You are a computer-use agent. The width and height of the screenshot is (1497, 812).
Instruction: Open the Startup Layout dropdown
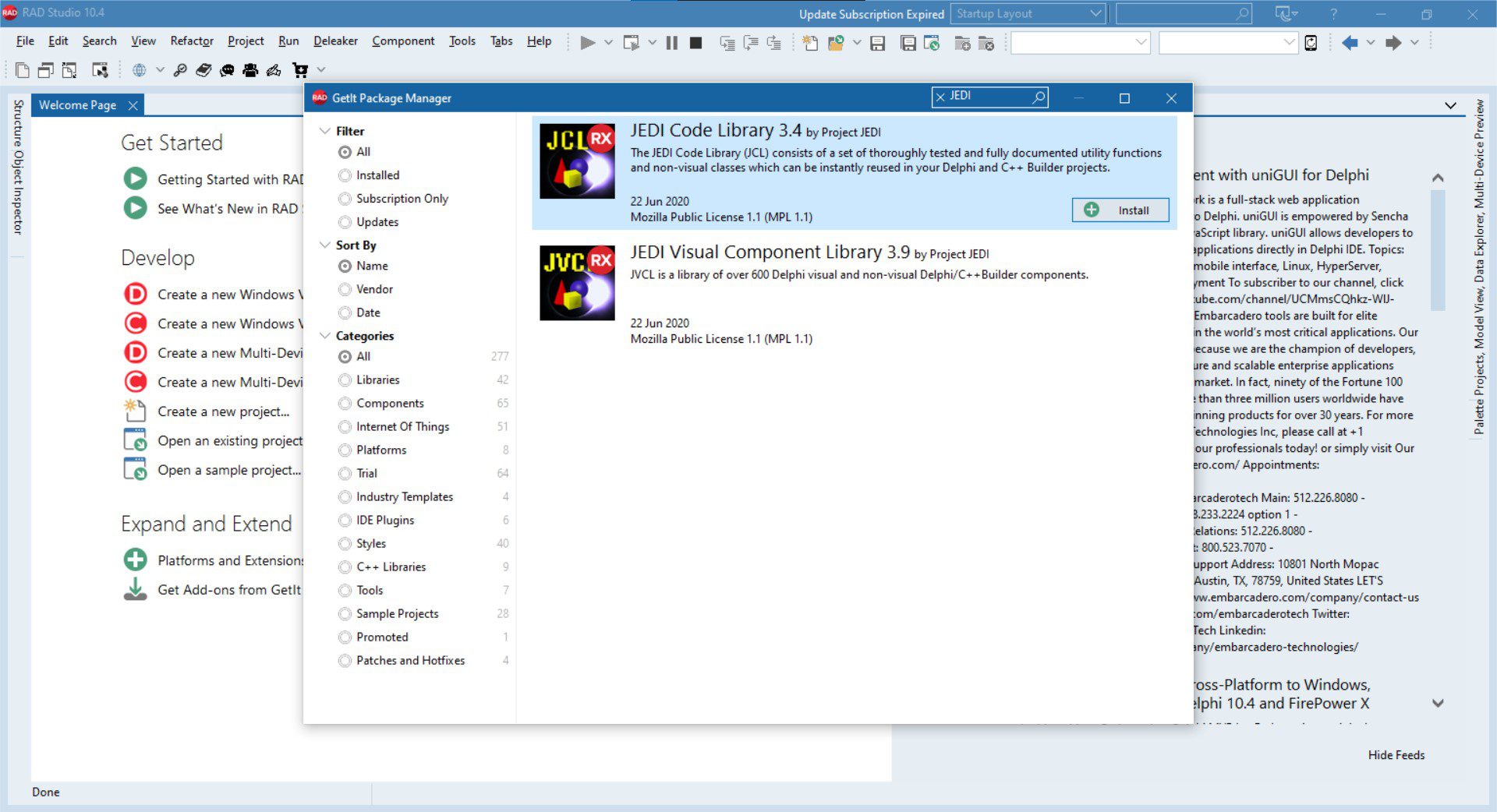(1028, 13)
